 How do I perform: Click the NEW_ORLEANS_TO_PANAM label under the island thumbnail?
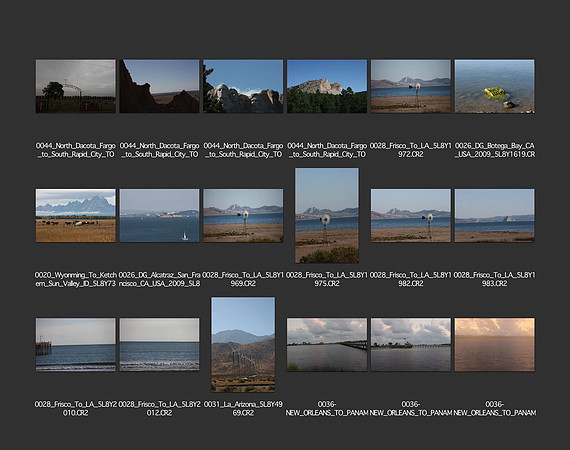411,409
